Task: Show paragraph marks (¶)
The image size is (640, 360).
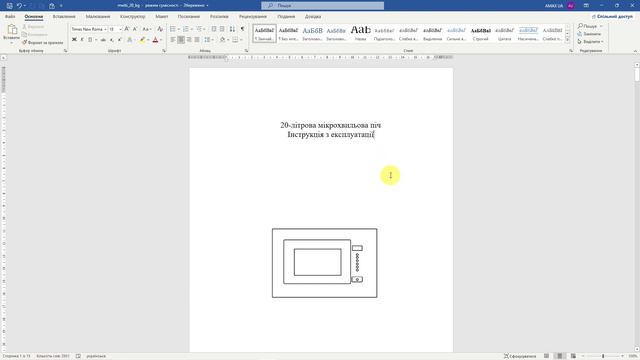Action: click(x=242, y=29)
